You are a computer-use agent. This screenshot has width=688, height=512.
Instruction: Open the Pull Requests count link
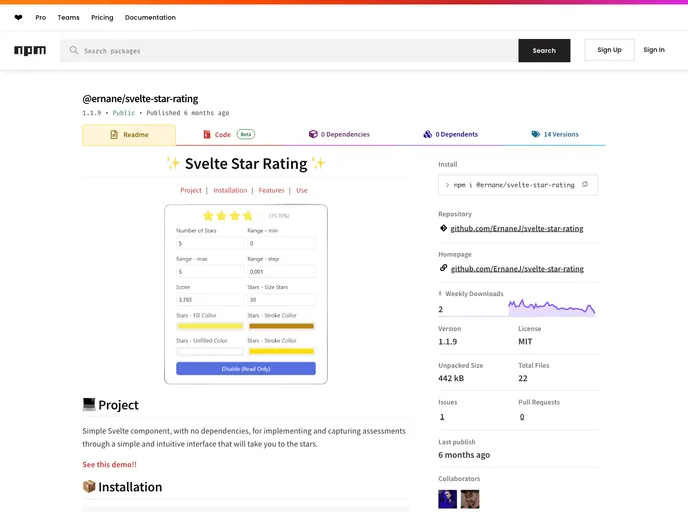[x=522, y=417]
